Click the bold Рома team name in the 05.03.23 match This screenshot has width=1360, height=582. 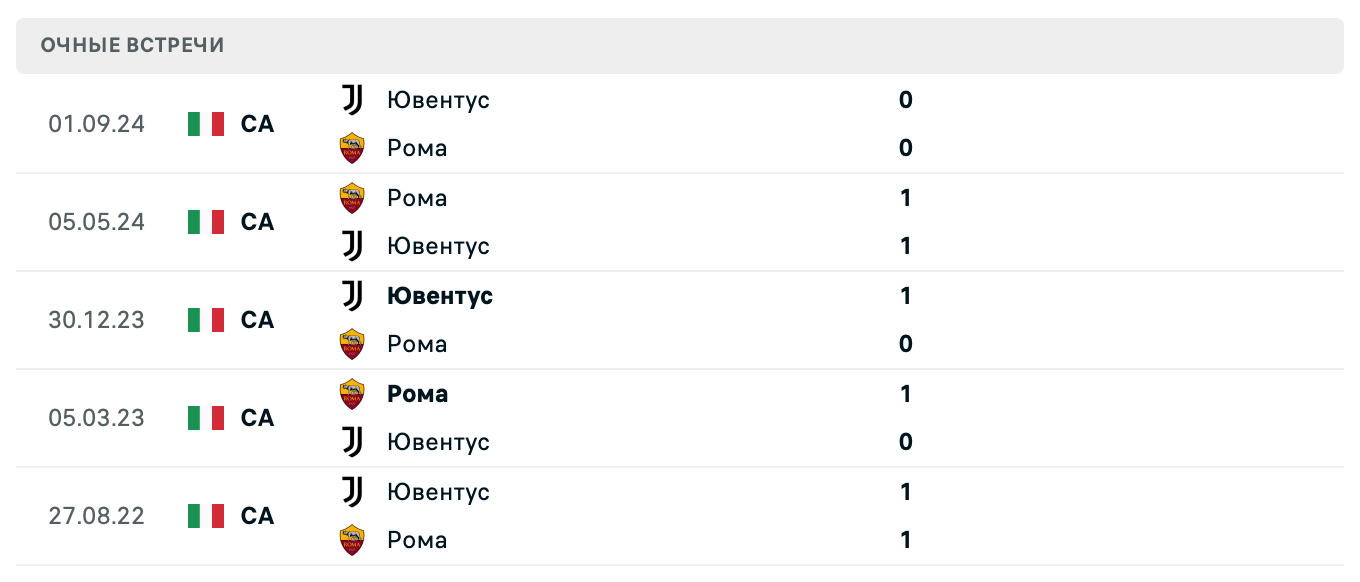[416, 394]
